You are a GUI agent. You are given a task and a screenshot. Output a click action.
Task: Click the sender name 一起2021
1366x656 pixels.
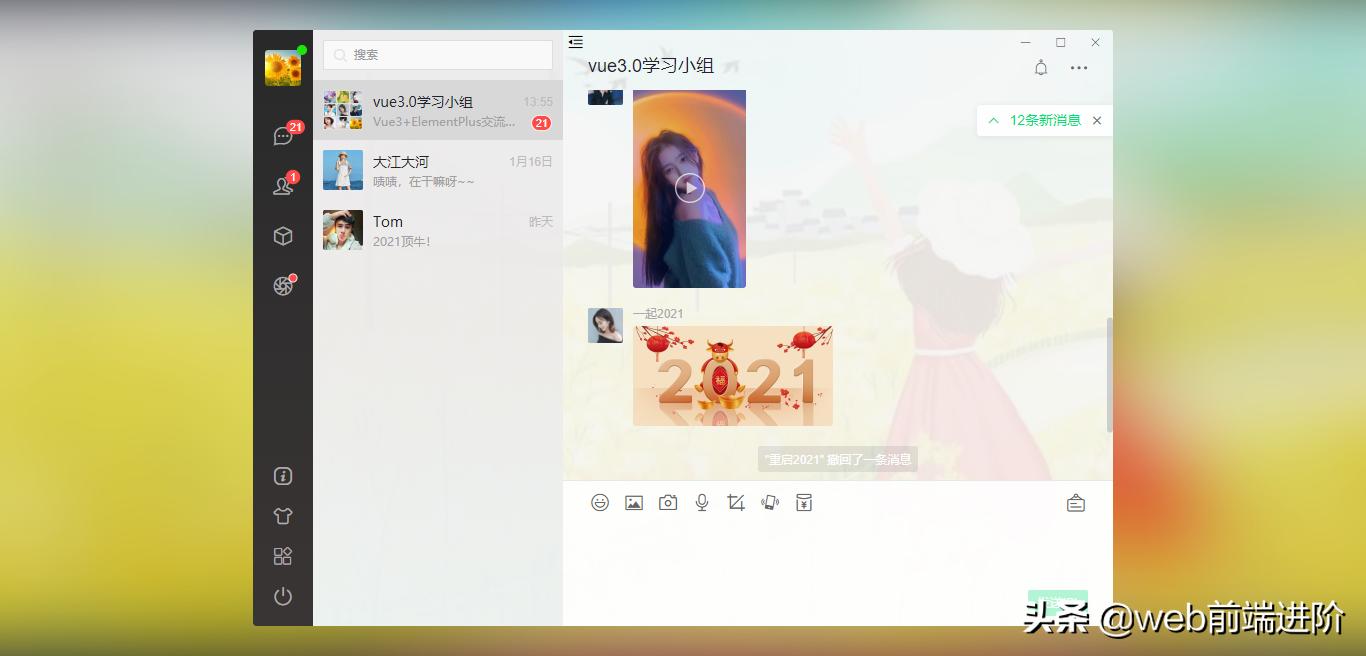tap(658, 313)
